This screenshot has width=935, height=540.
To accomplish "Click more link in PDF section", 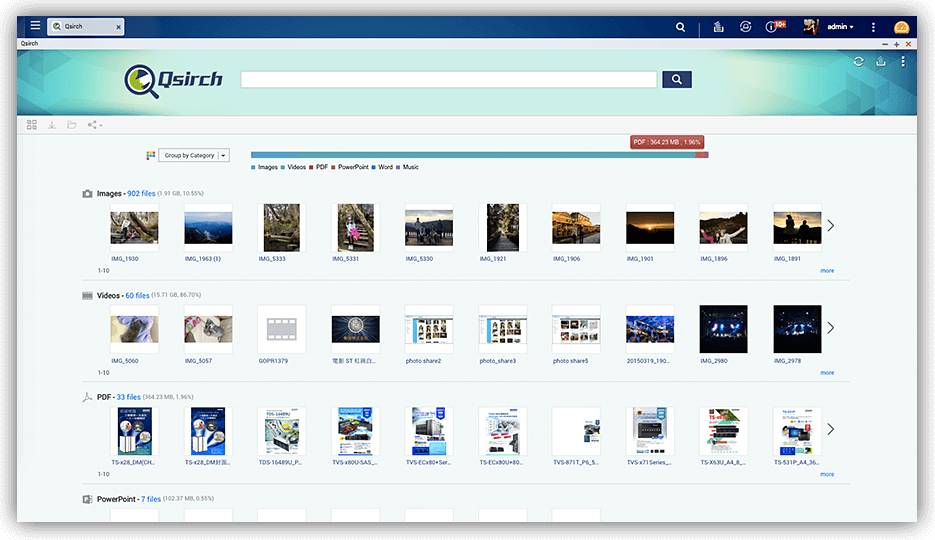I will (x=827, y=474).
